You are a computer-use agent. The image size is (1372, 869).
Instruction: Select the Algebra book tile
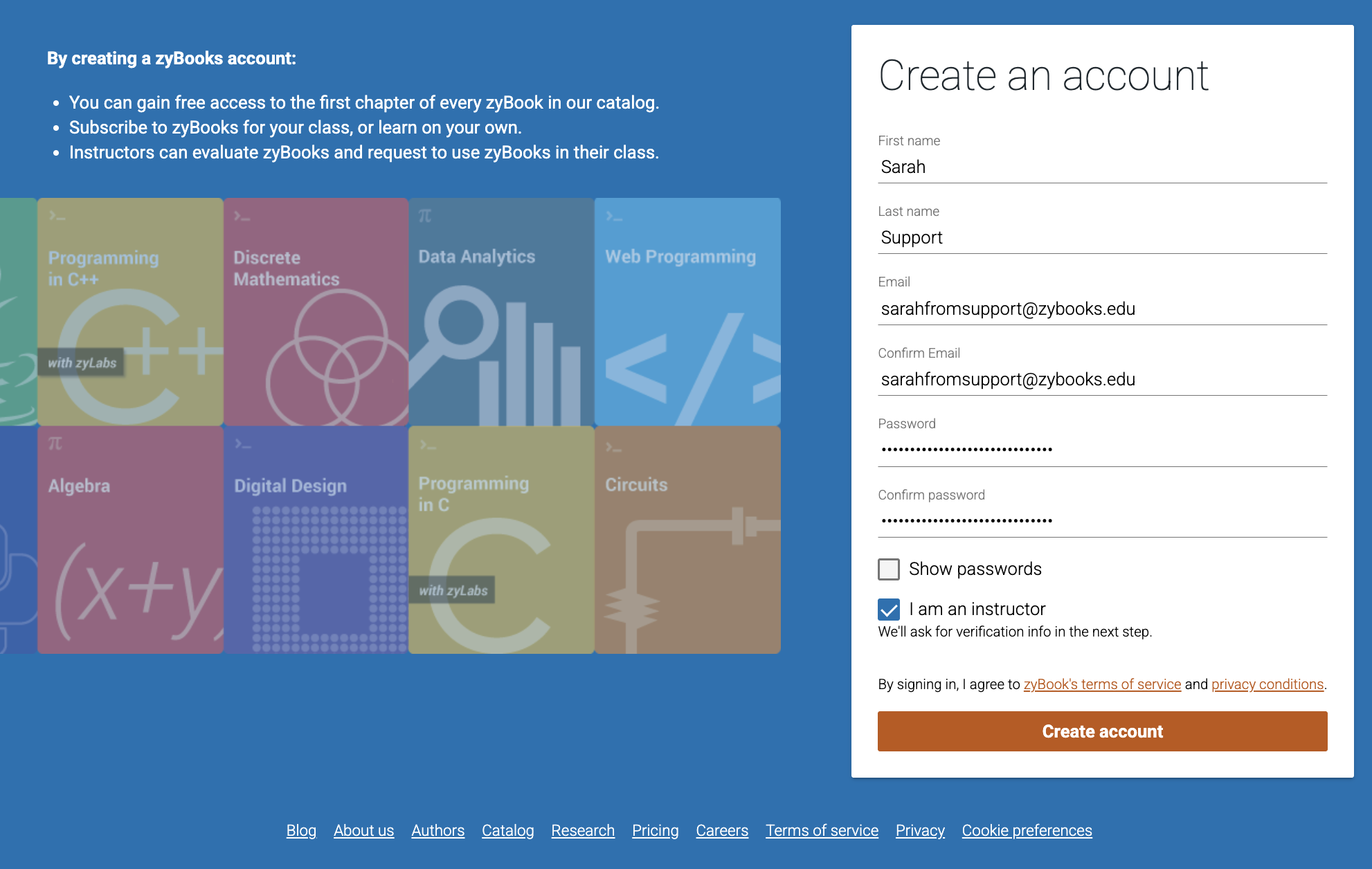tap(130, 540)
